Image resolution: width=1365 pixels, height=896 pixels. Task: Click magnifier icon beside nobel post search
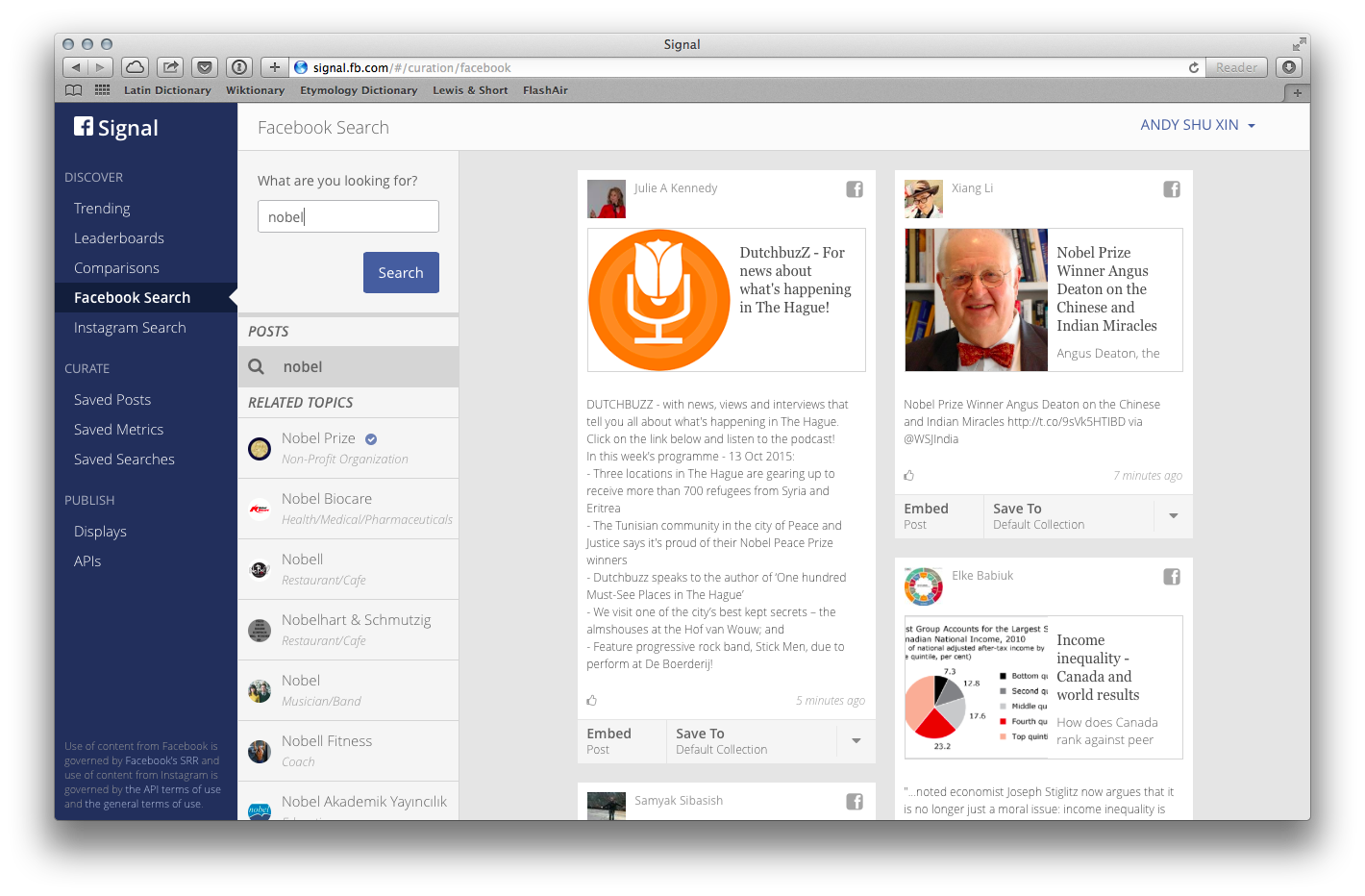[x=257, y=366]
